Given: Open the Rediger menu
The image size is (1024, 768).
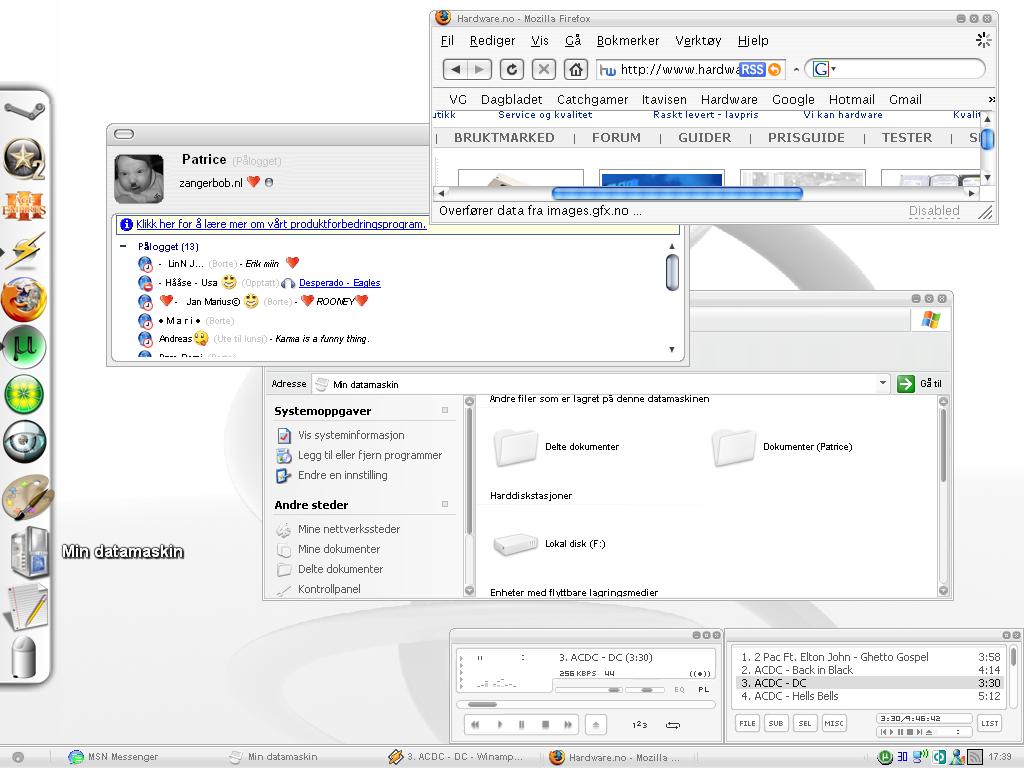Looking at the screenshot, I should coord(492,40).
